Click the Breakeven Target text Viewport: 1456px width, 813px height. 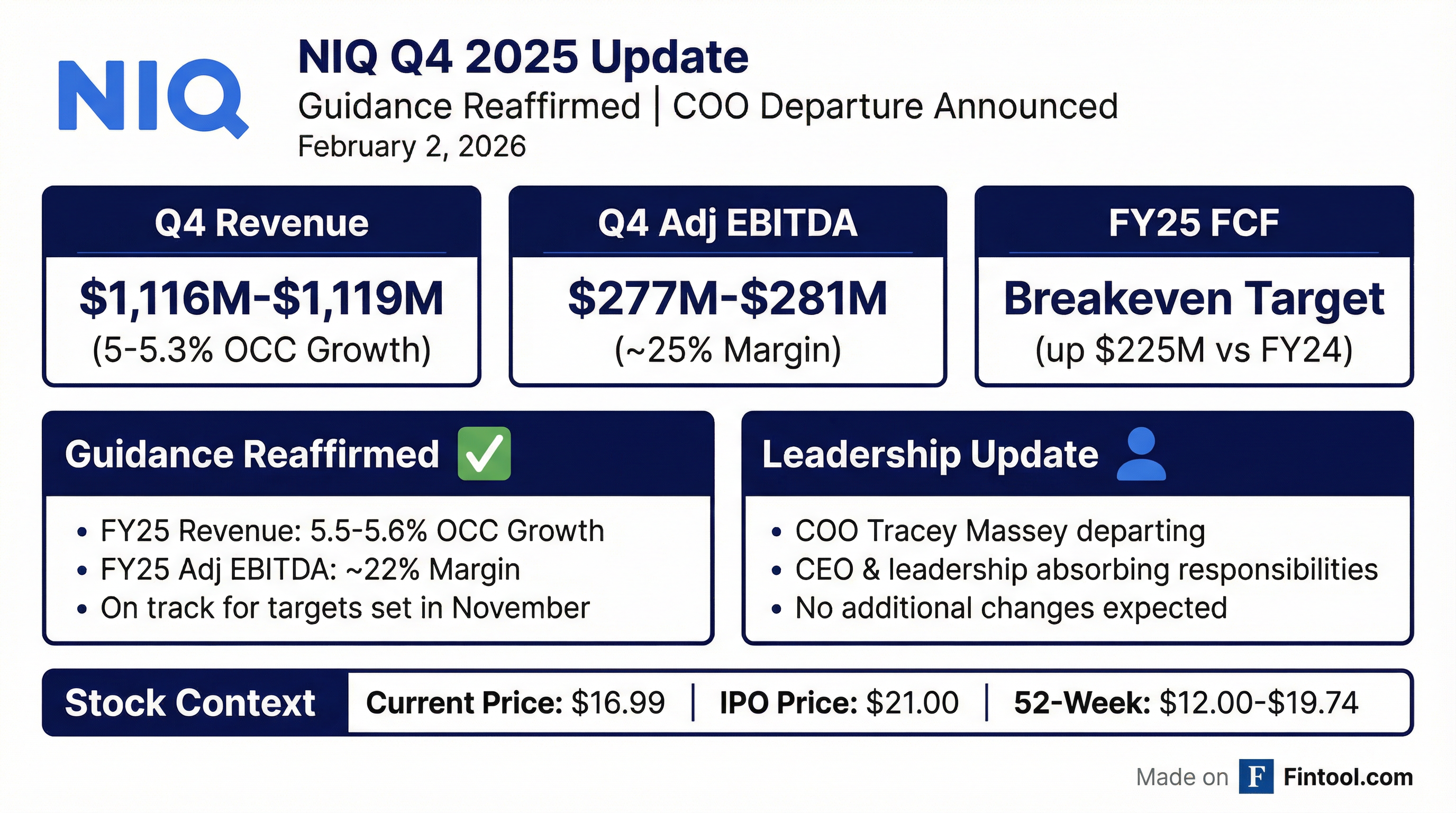pyautogui.click(x=1194, y=299)
